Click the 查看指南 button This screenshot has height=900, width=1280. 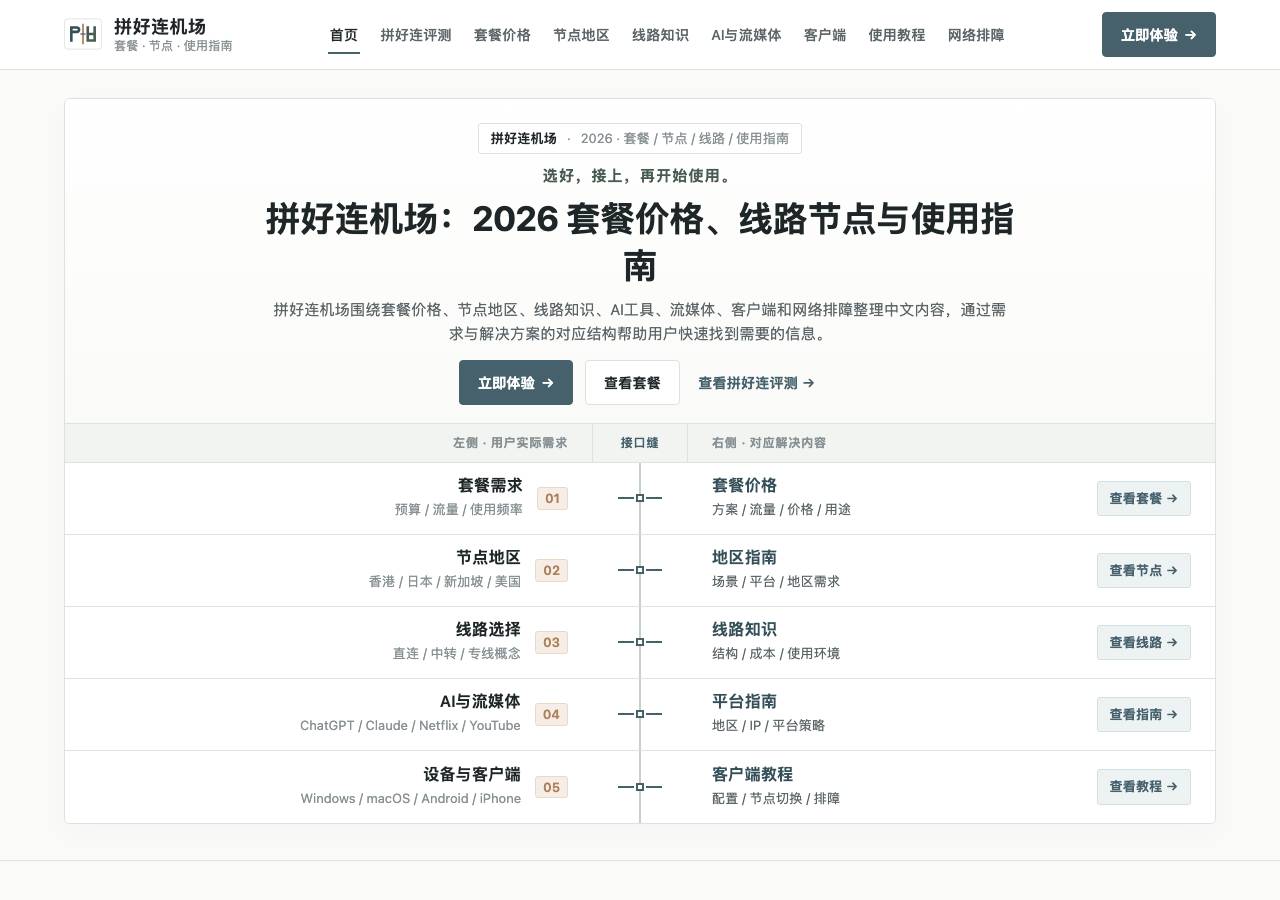[1144, 714]
